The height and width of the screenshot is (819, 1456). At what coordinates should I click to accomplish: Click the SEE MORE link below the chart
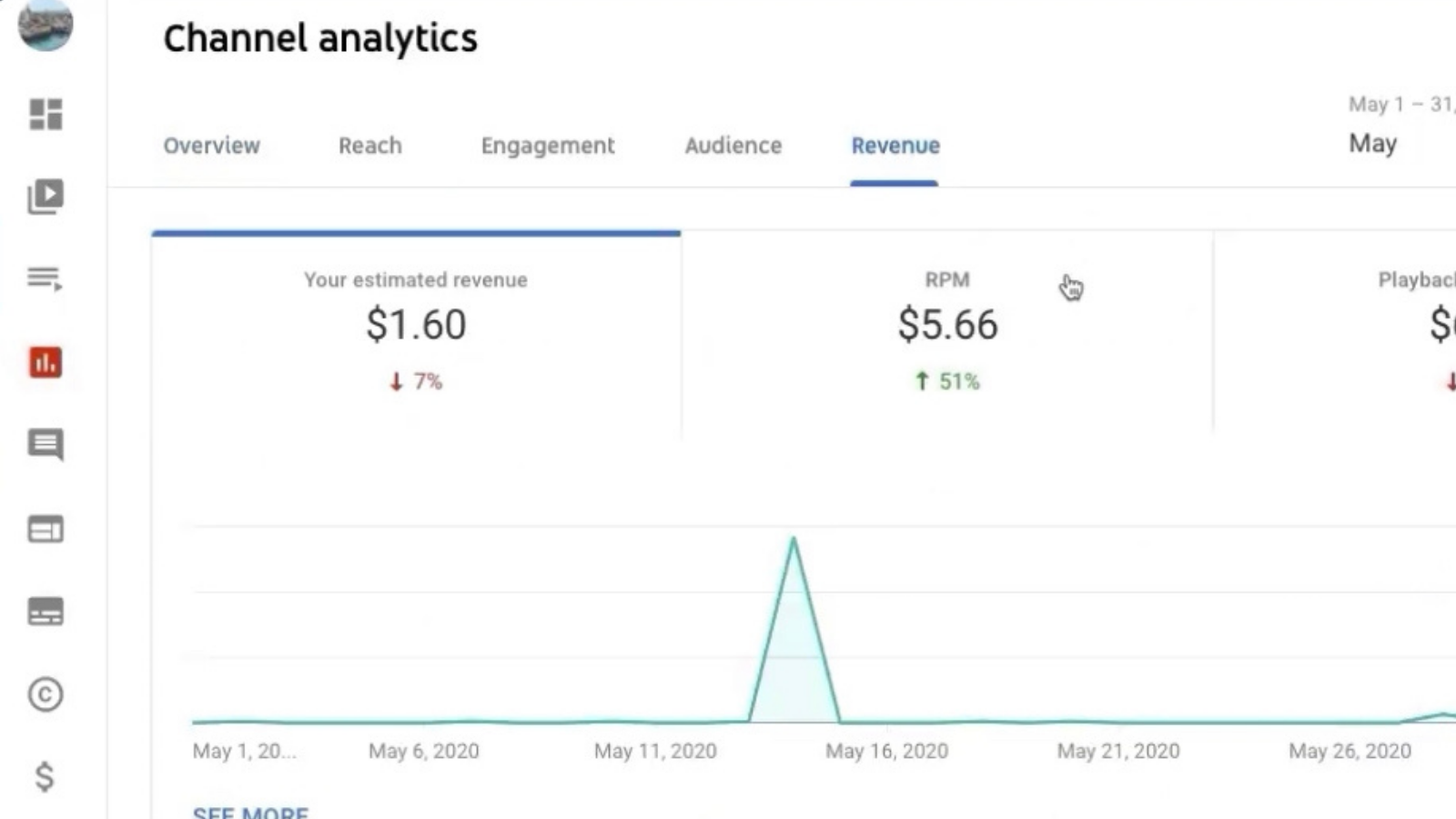tap(250, 810)
